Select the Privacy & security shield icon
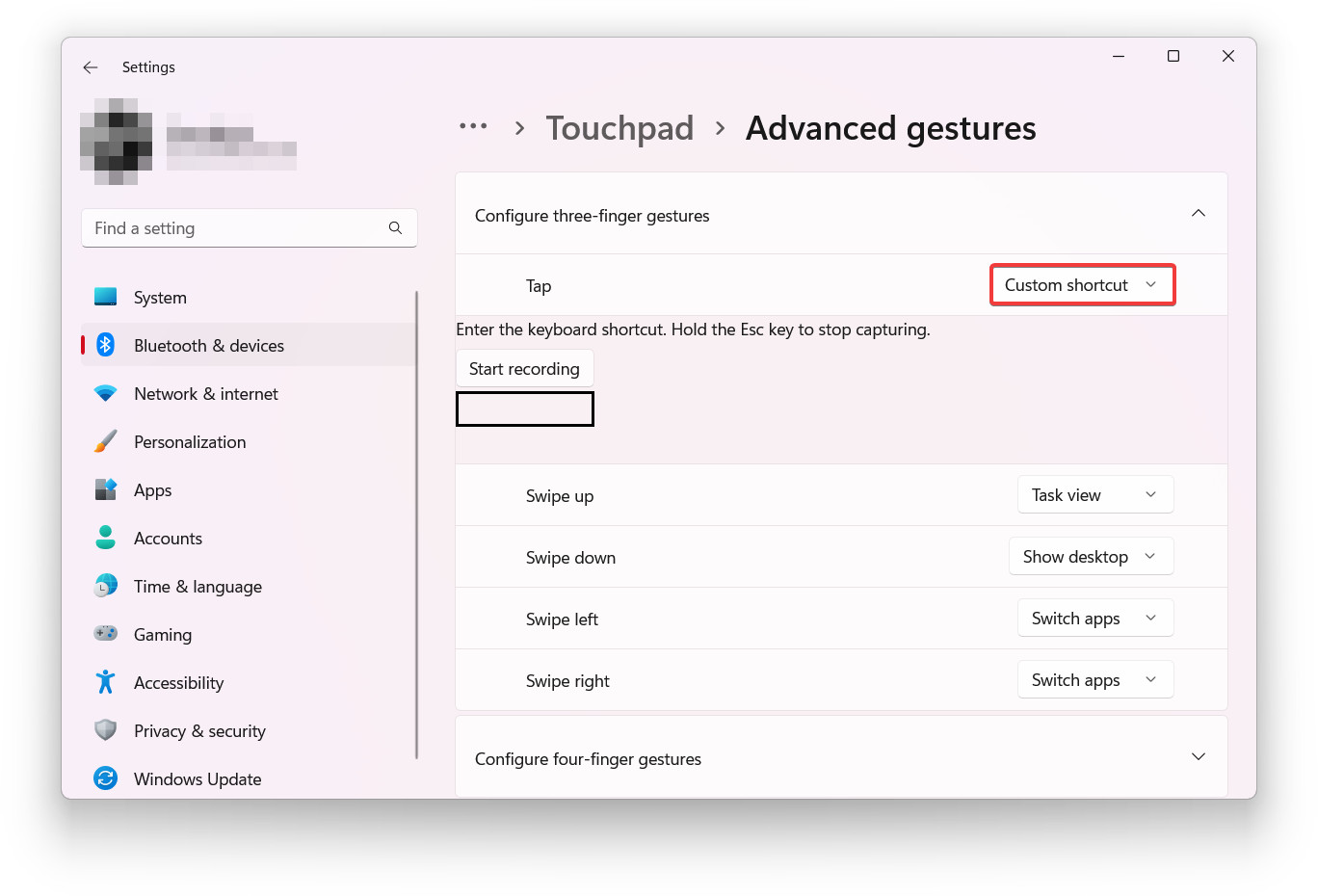1318x896 pixels. (x=106, y=730)
